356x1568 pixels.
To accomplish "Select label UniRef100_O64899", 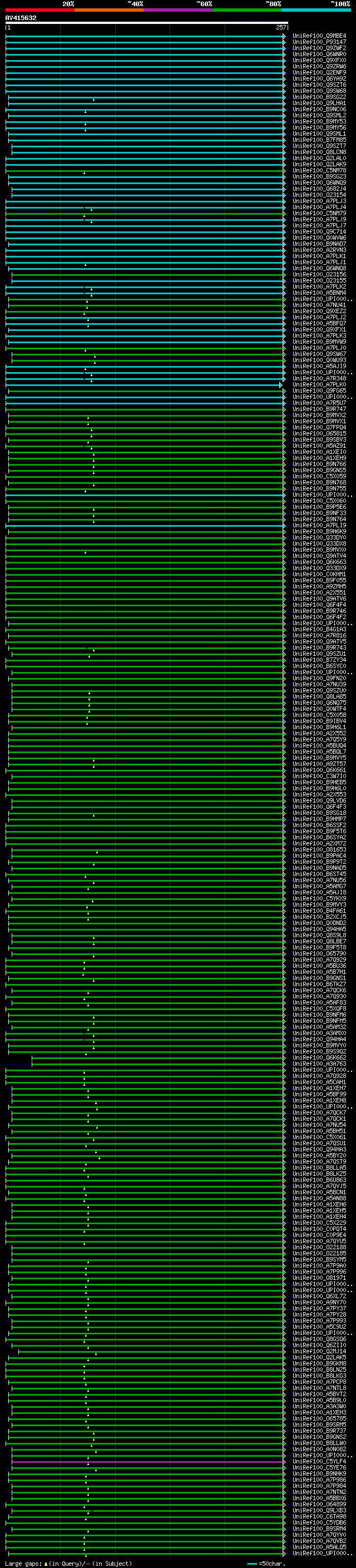I will 319,1504.
